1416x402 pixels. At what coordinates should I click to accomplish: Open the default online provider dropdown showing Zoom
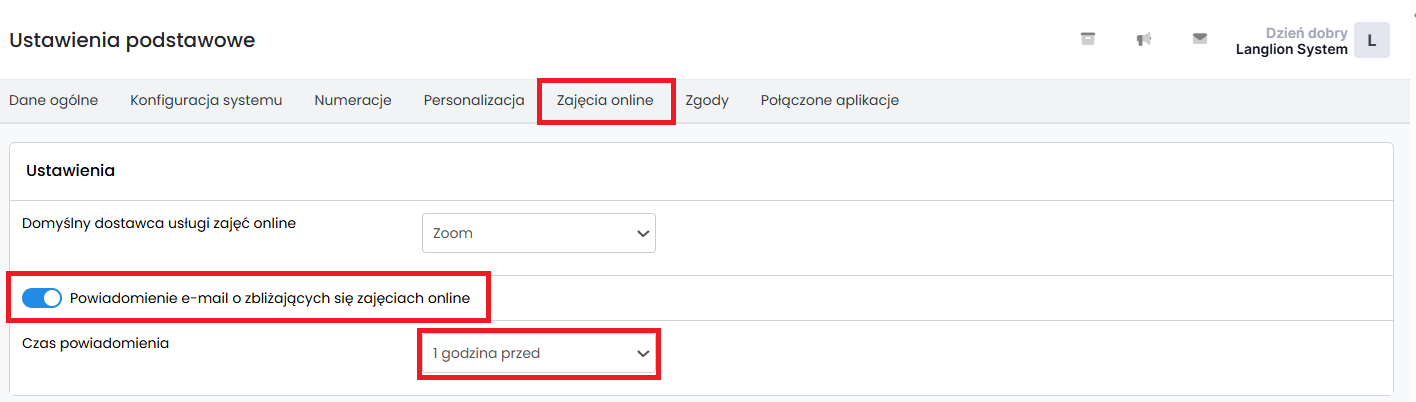point(538,233)
